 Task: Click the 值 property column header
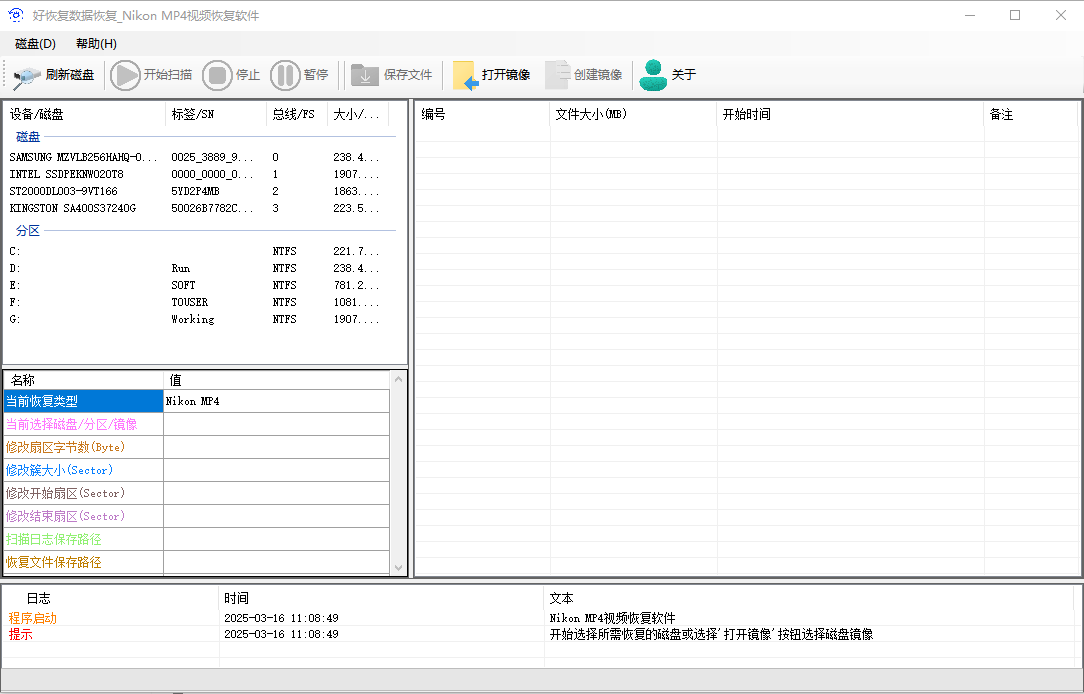277,380
